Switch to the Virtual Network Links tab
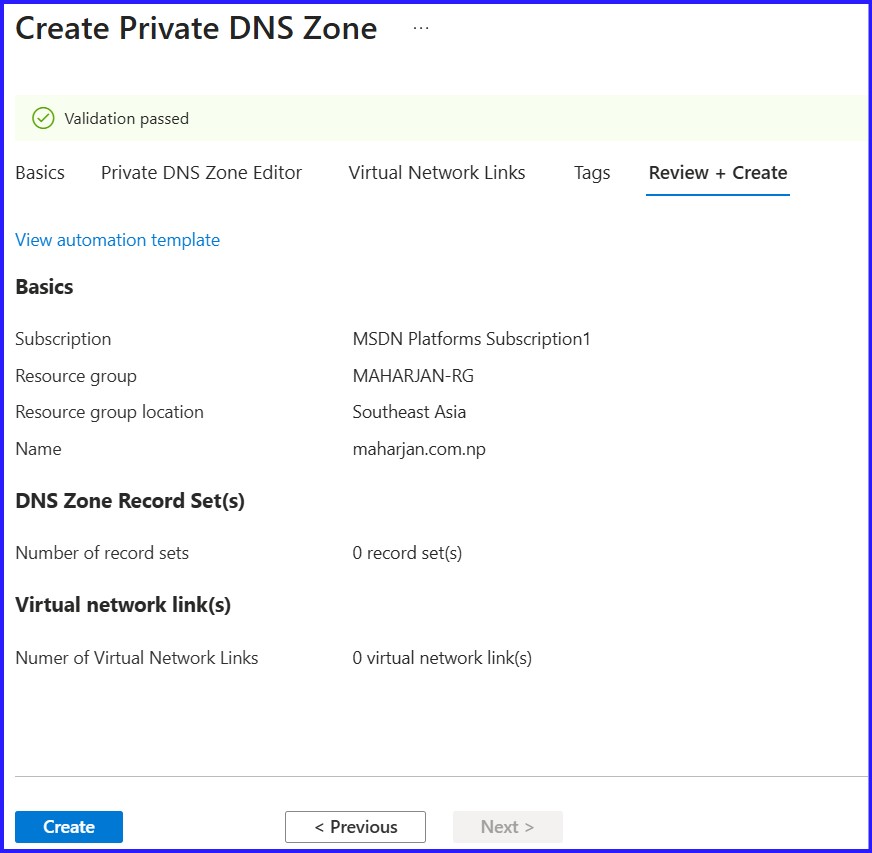872x853 pixels. coord(436,173)
